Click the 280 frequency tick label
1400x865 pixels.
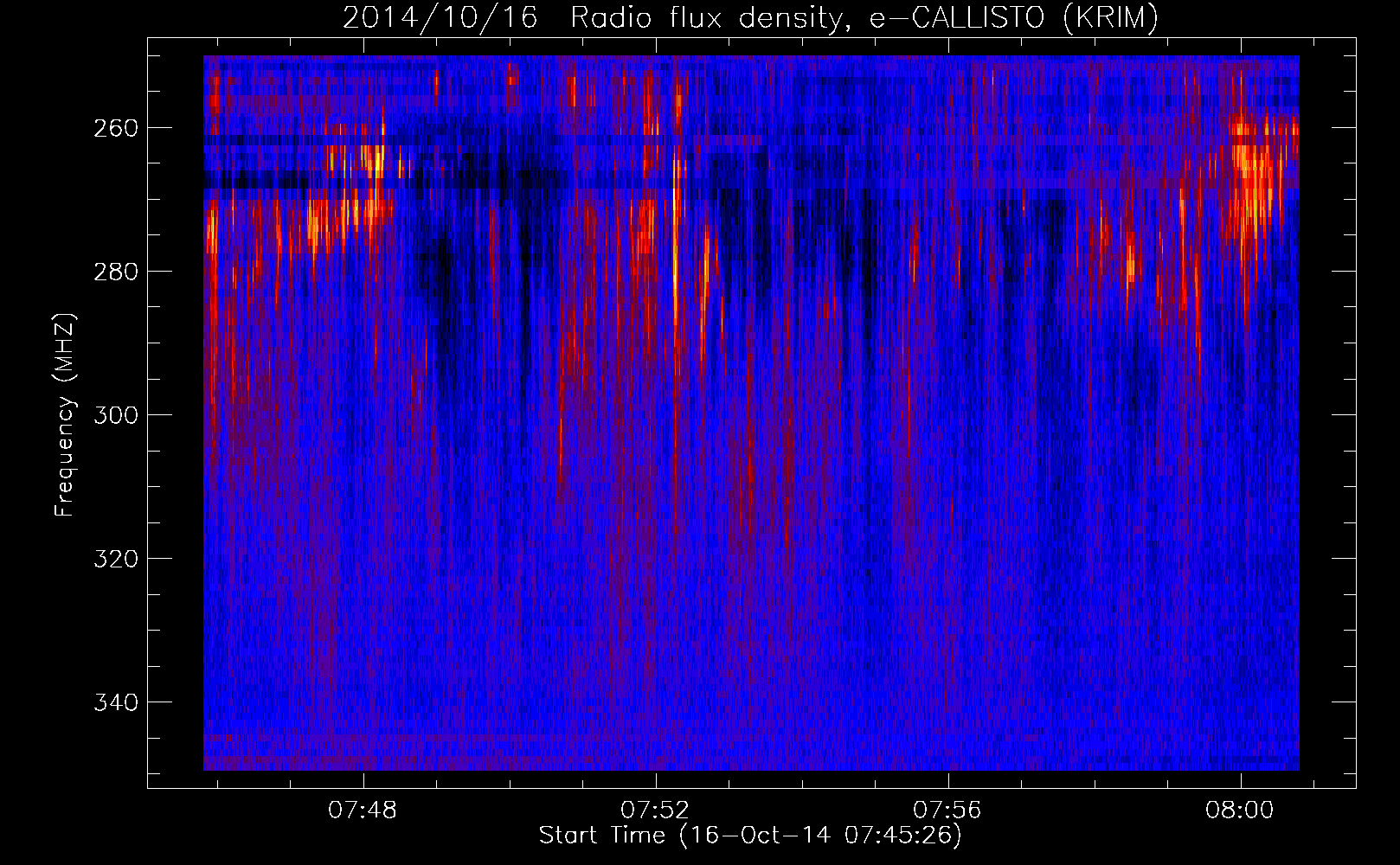pos(115,272)
